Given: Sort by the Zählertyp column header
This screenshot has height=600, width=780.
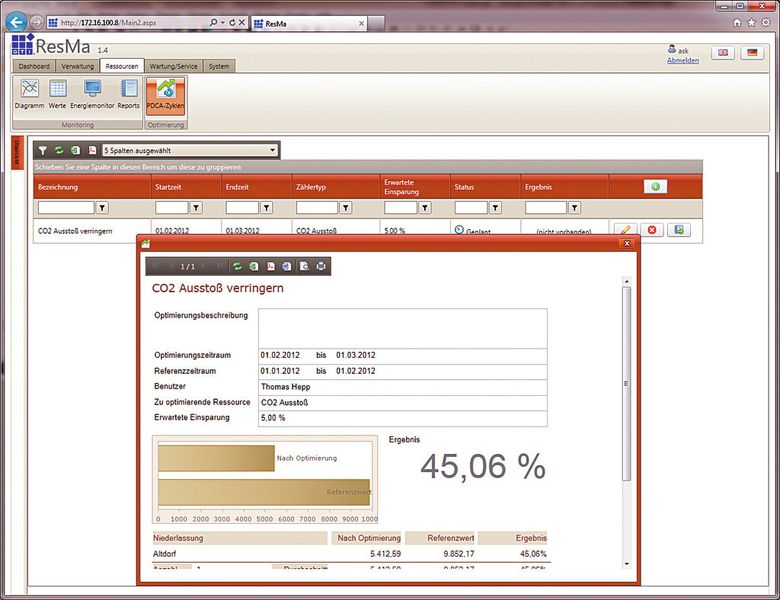Looking at the screenshot, I should tap(311, 187).
